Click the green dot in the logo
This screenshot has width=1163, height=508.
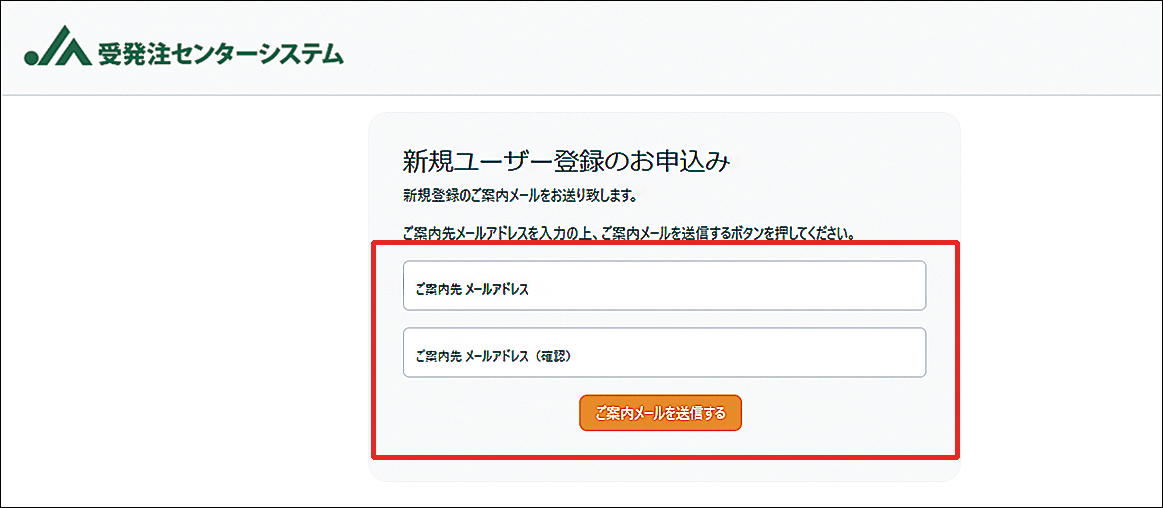31,59
